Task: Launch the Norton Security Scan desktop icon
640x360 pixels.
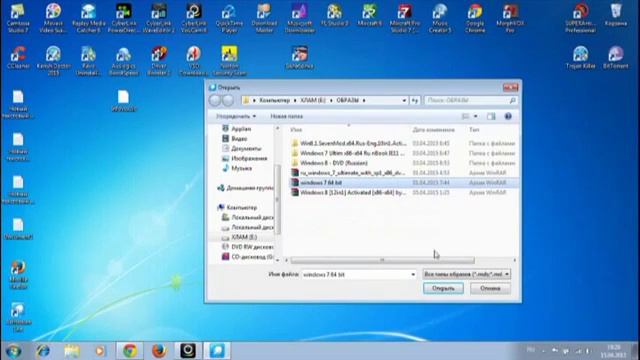Action: coord(229,60)
